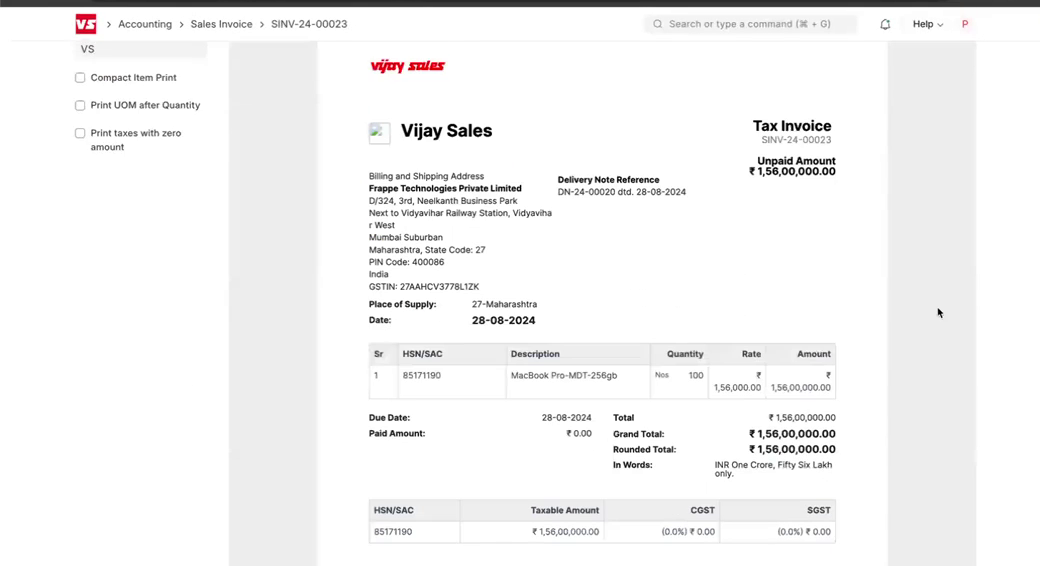Click DN-24-00020 dtd. 28-08-2024 reference

[621, 192]
